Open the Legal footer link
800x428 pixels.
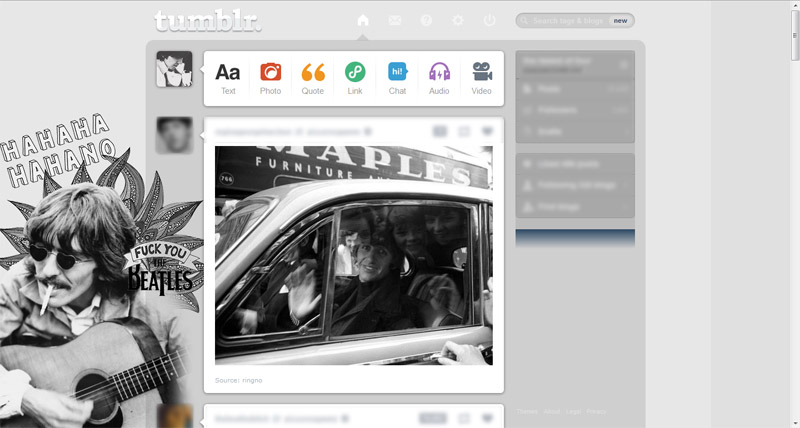point(573,412)
